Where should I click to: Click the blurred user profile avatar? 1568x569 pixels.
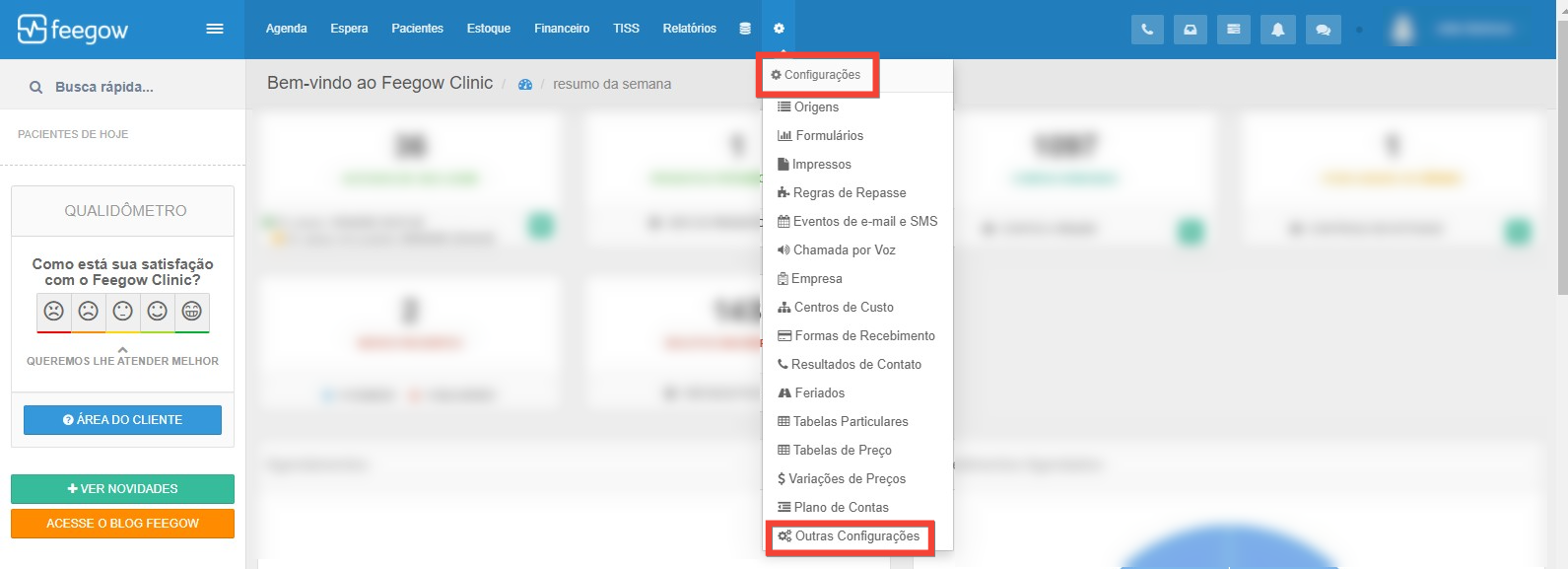coord(1401,30)
